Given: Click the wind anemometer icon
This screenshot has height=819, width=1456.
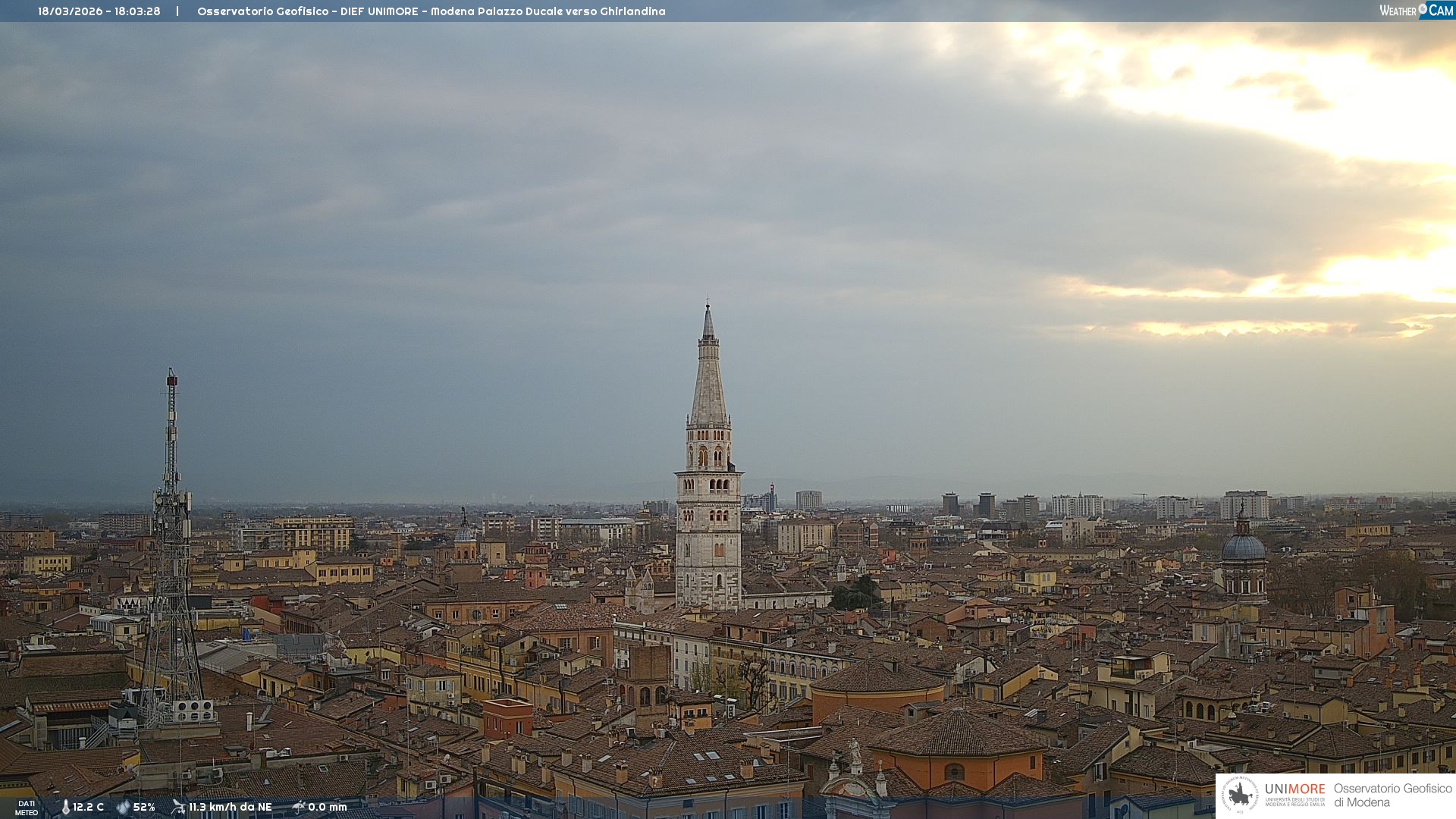Looking at the screenshot, I should 178,807.
